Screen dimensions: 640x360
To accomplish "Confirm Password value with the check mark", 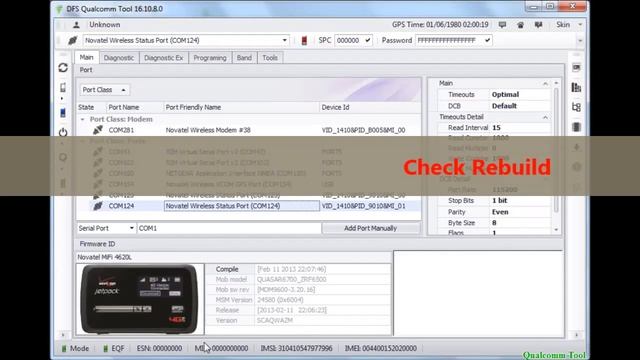I will (487, 40).
